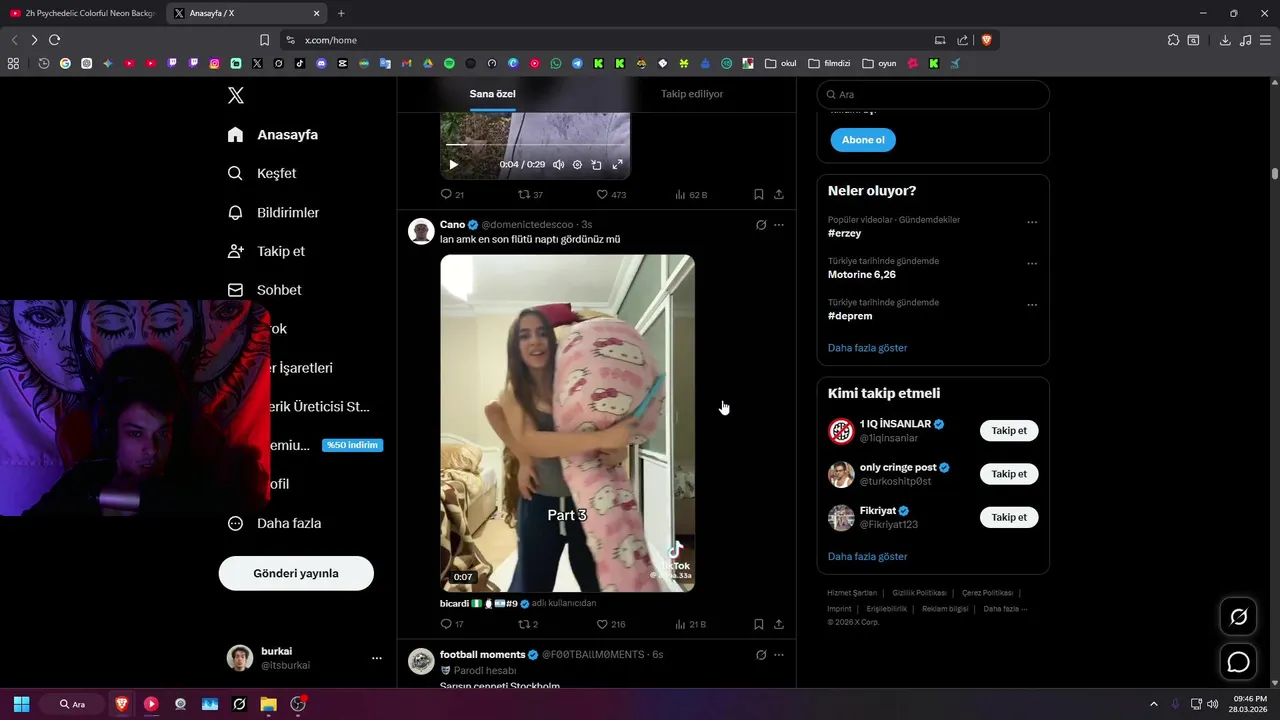The image size is (1280, 720).
Task: Open Keşfet in the sidebar
Action: (262, 173)
